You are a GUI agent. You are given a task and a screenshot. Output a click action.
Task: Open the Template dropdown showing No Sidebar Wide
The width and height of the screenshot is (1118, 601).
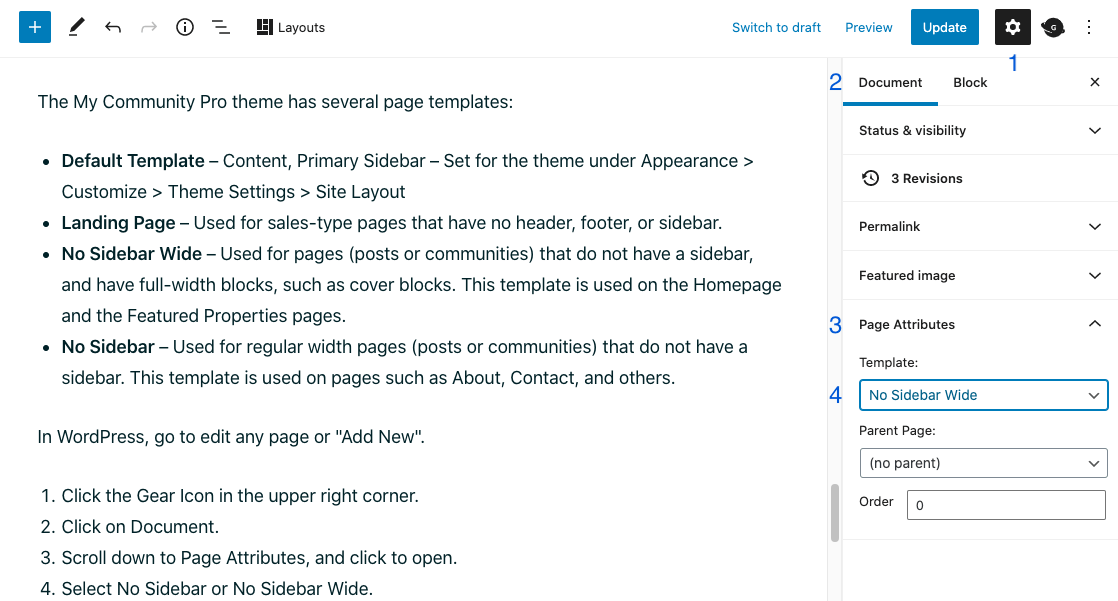click(x=983, y=395)
